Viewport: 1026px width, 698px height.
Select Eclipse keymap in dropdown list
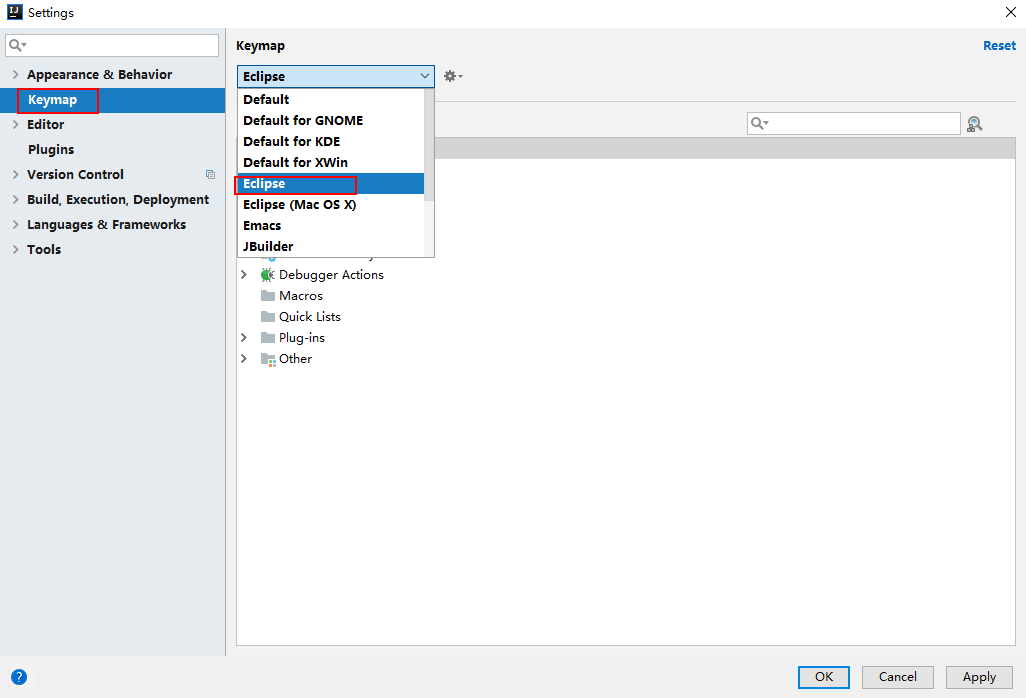click(x=330, y=184)
